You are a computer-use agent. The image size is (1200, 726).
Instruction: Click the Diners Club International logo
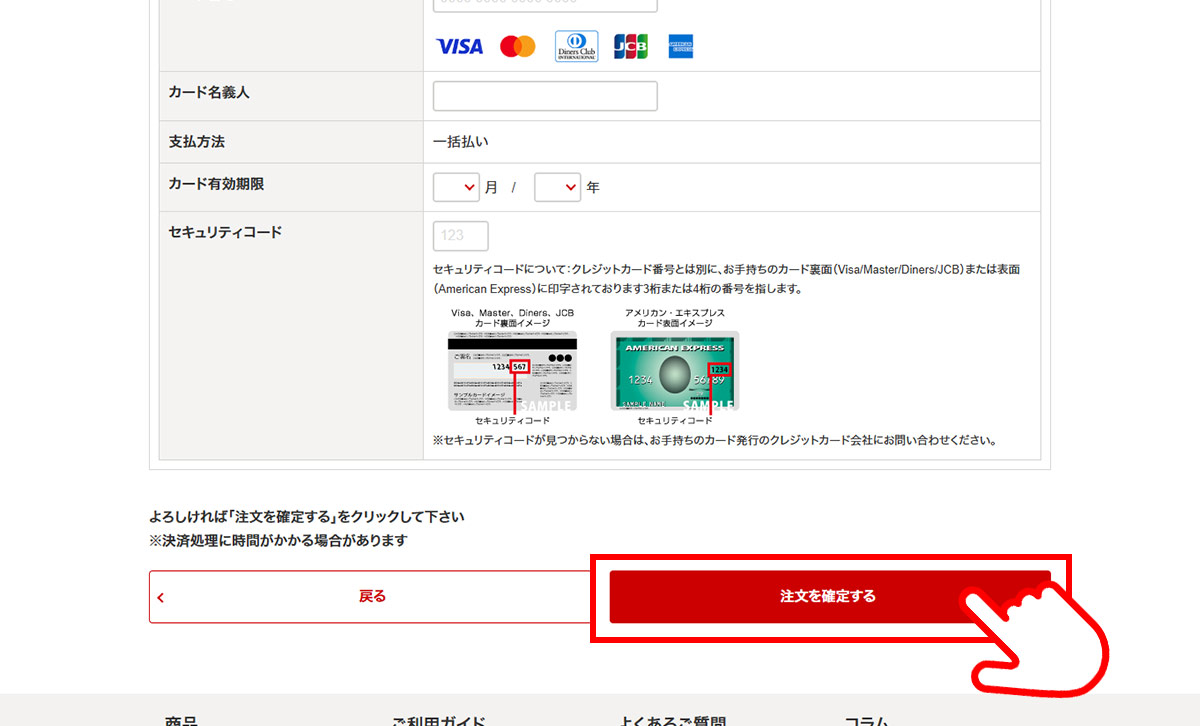tap(576, 46)
